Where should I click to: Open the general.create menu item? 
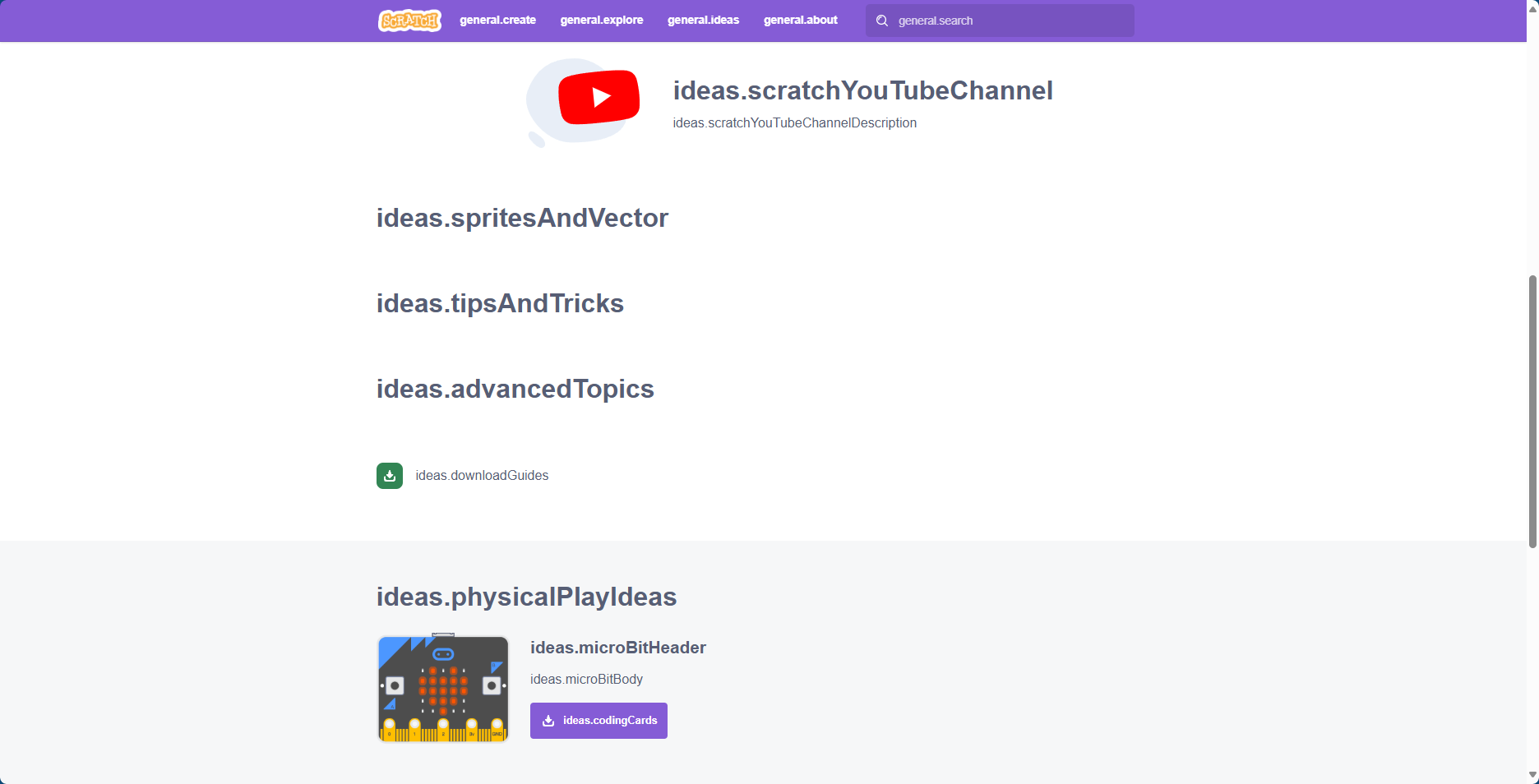(497, 21)
